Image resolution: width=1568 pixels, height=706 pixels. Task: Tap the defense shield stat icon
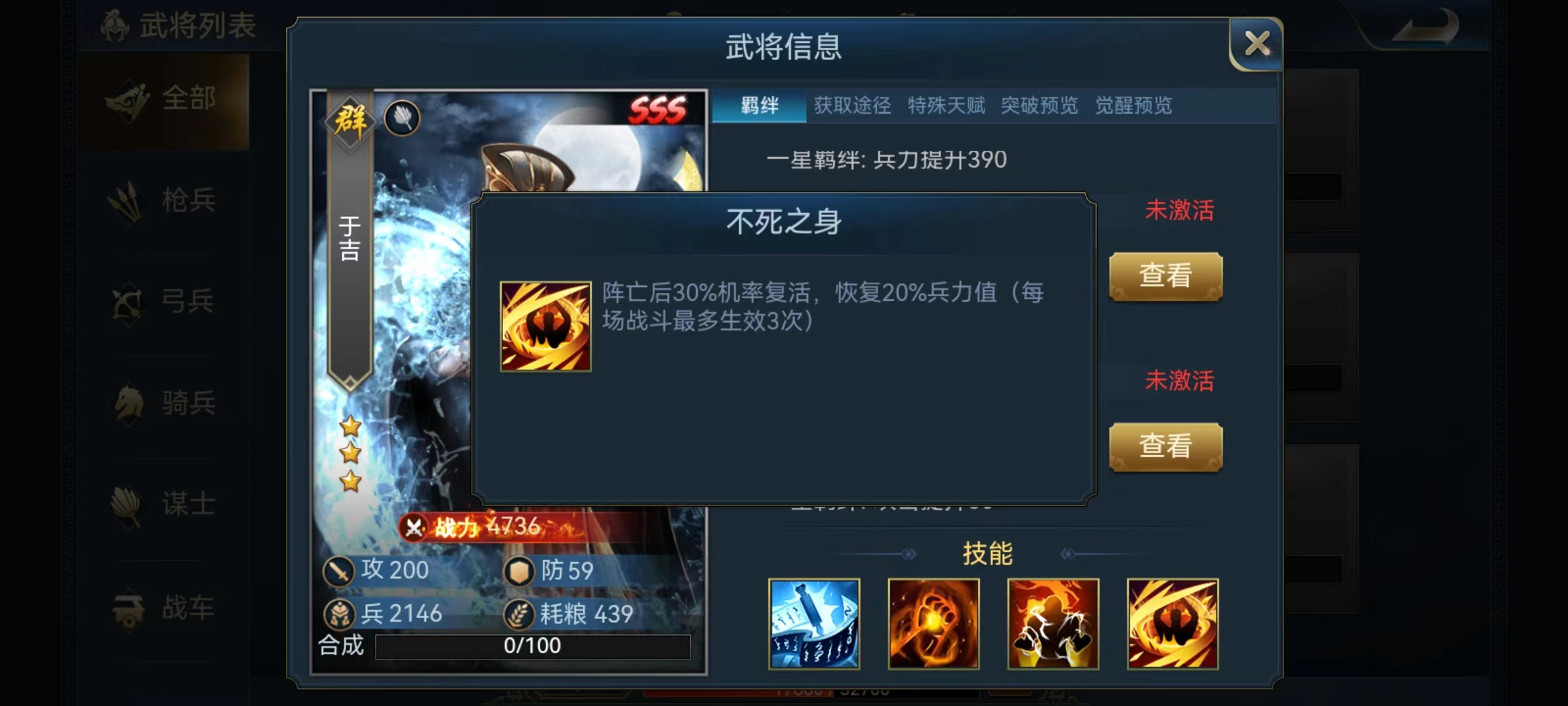(519, 571)
